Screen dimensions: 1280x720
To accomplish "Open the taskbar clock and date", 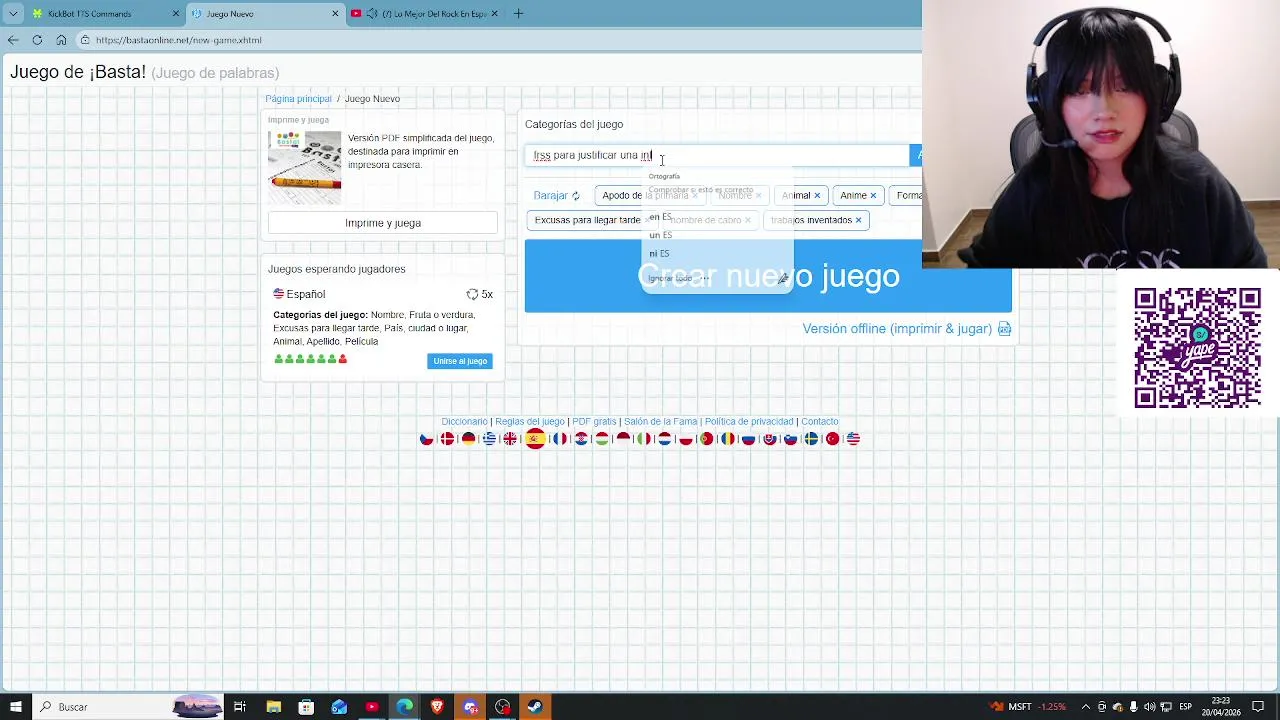I will click(x=1221, y=707).
